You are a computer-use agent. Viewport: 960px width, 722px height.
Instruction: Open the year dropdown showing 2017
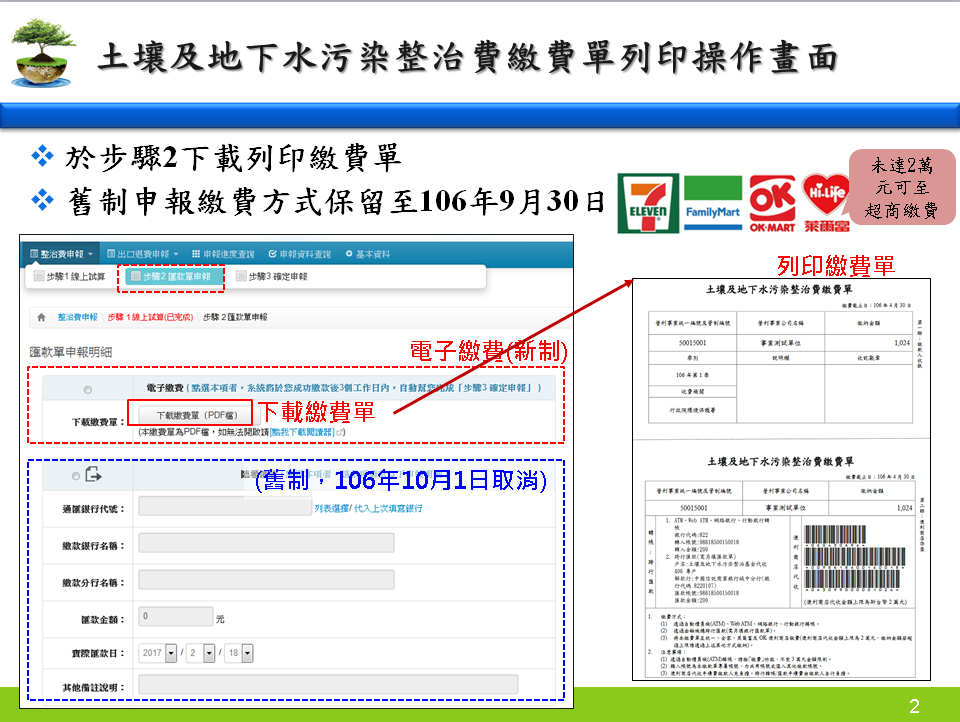tap(159, 652)
